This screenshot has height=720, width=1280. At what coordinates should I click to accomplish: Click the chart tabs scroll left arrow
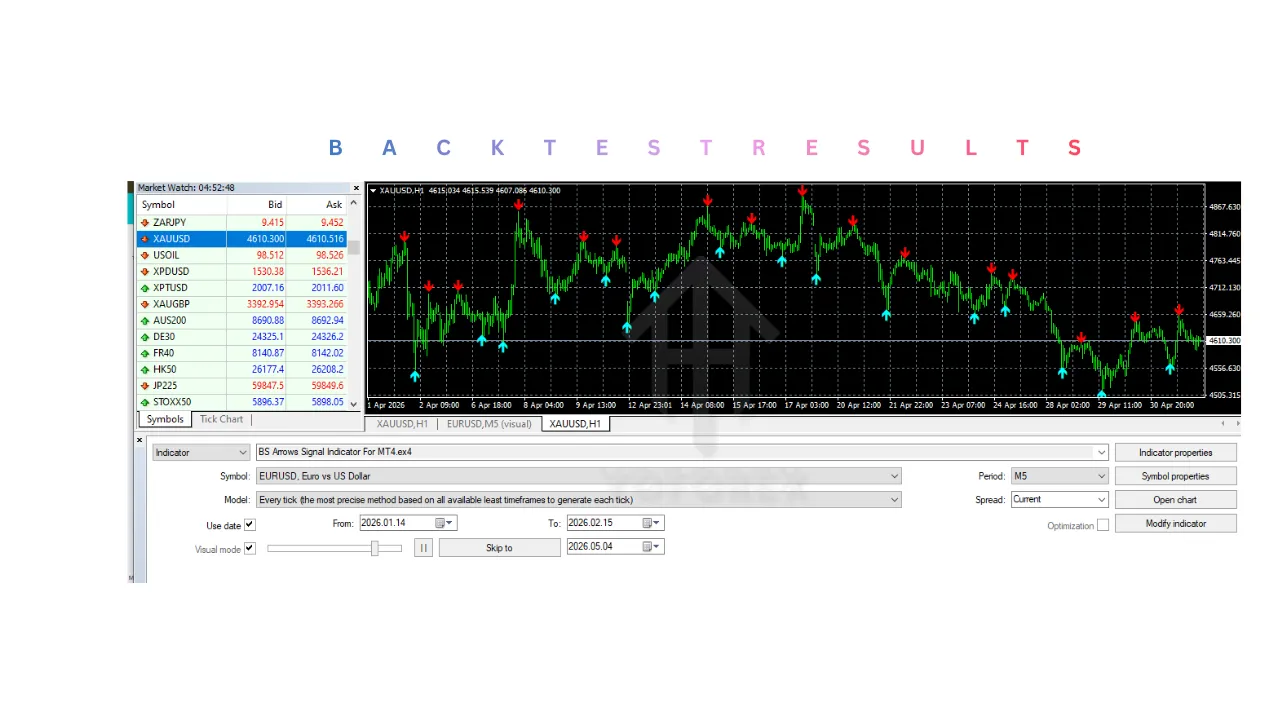coord(1223,424)
